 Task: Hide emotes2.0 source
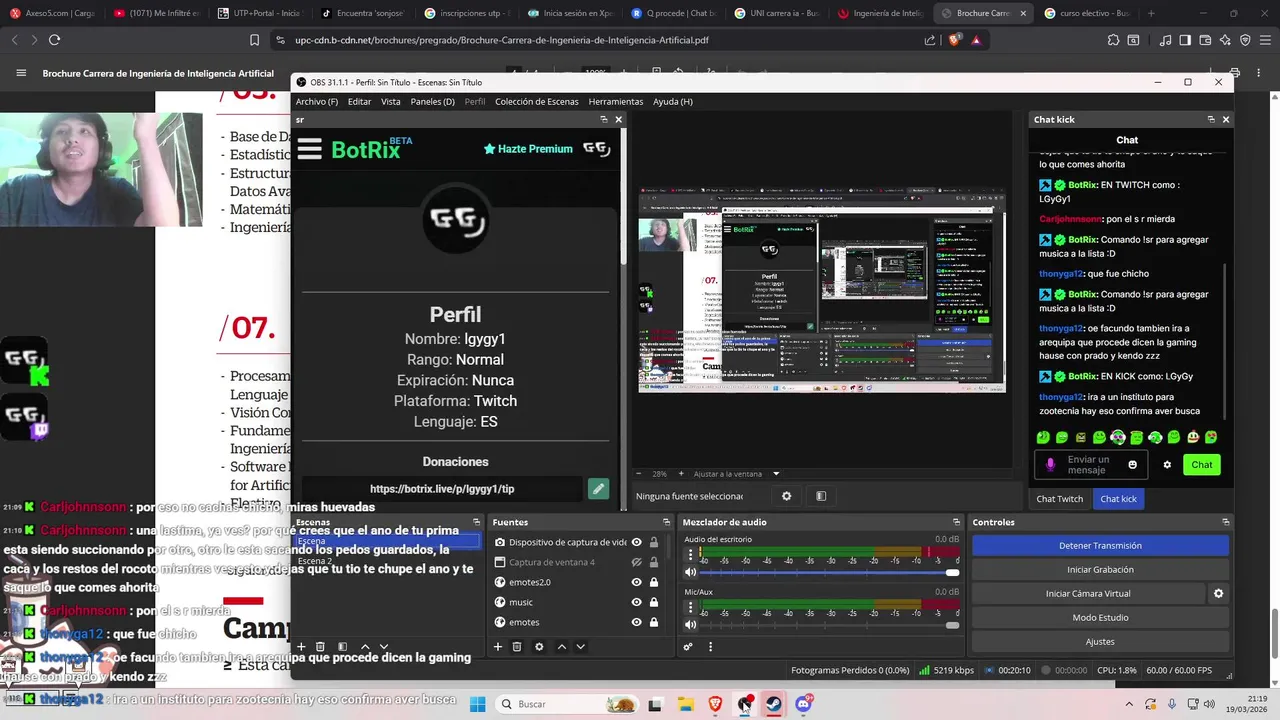pos(636,582)
